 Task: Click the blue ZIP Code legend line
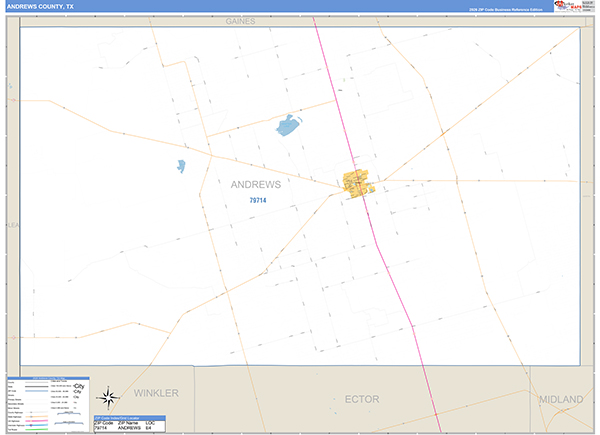pos(36,391)
